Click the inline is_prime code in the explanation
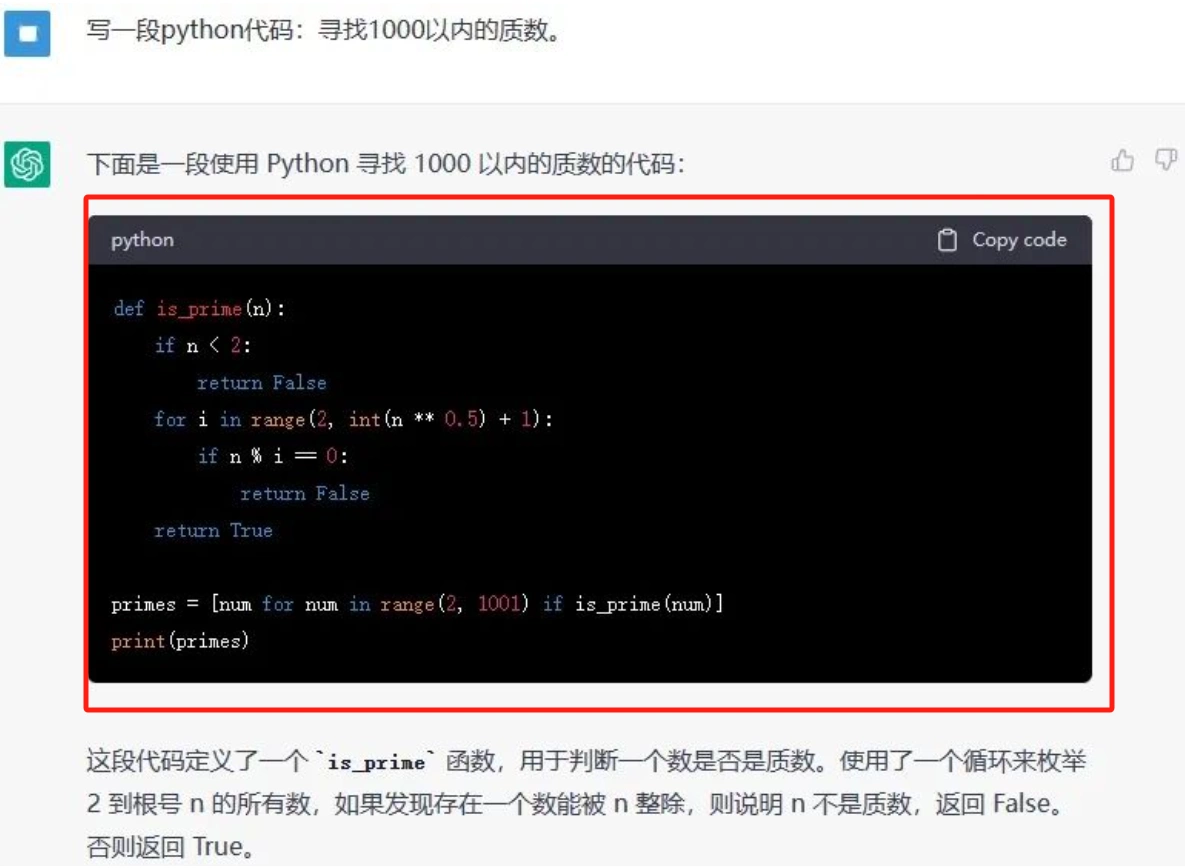Viewport: 1185px width, 868px height. 376,761
